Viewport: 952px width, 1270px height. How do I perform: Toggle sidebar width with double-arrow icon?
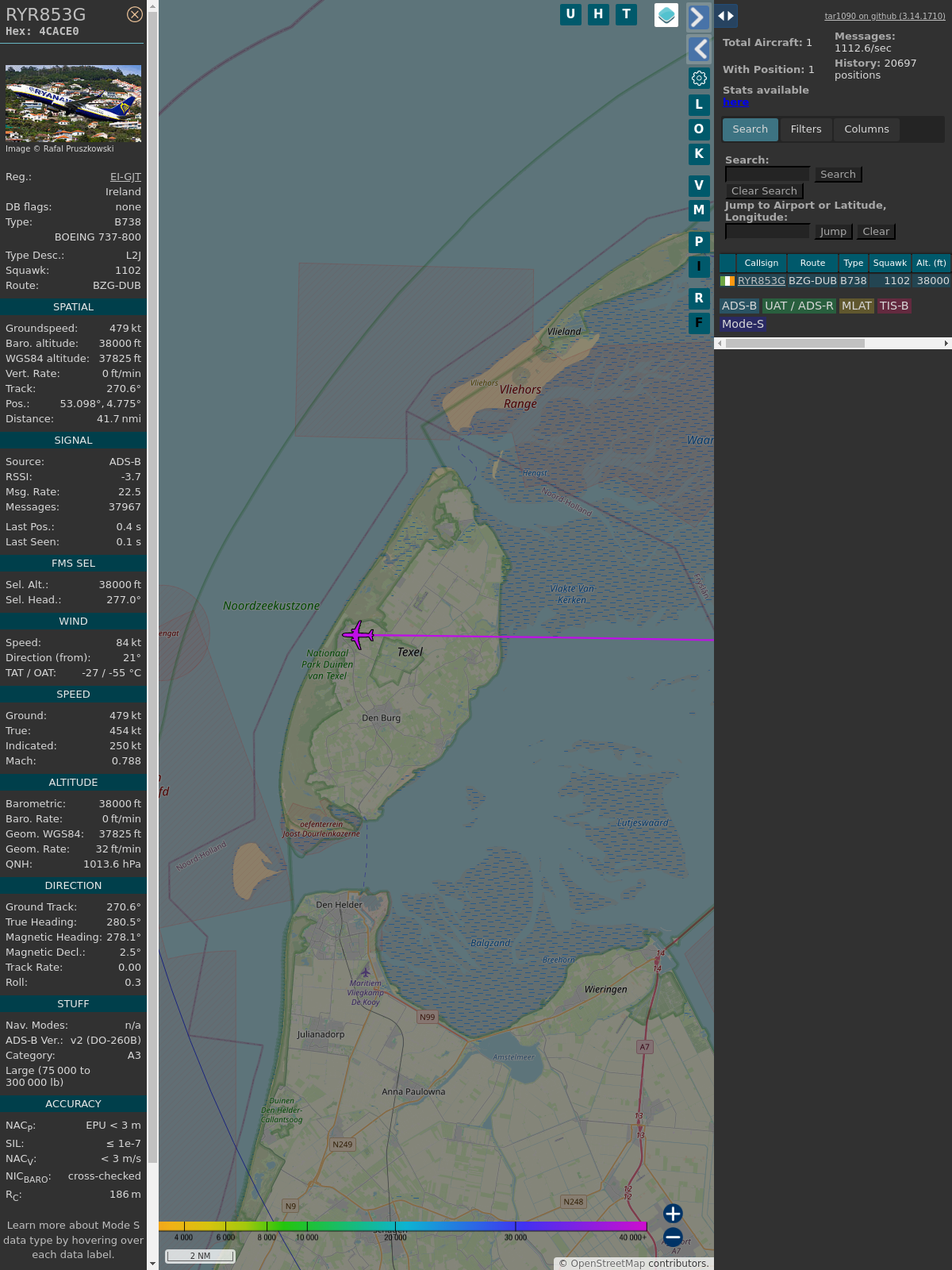(x=726, y=16)
